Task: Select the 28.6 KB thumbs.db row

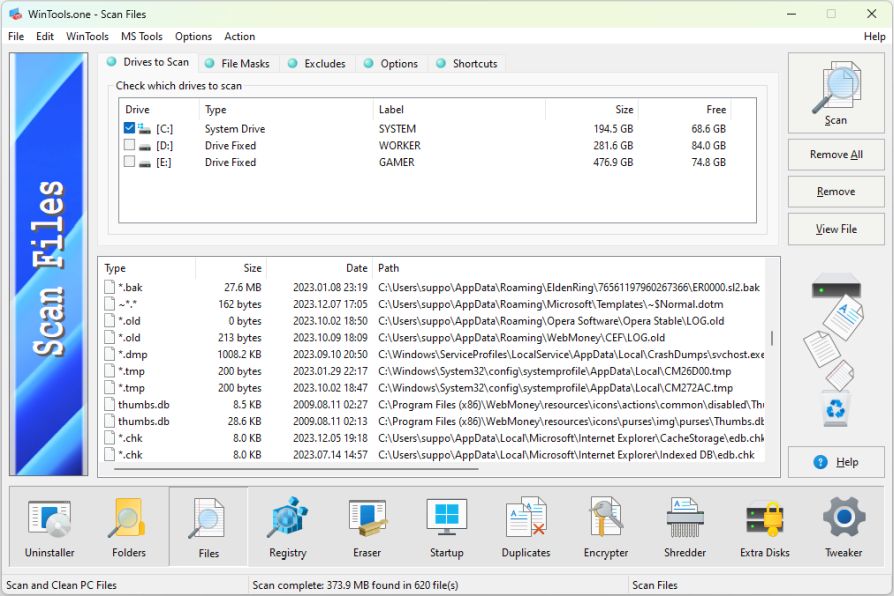Action: tap(433, 421)
